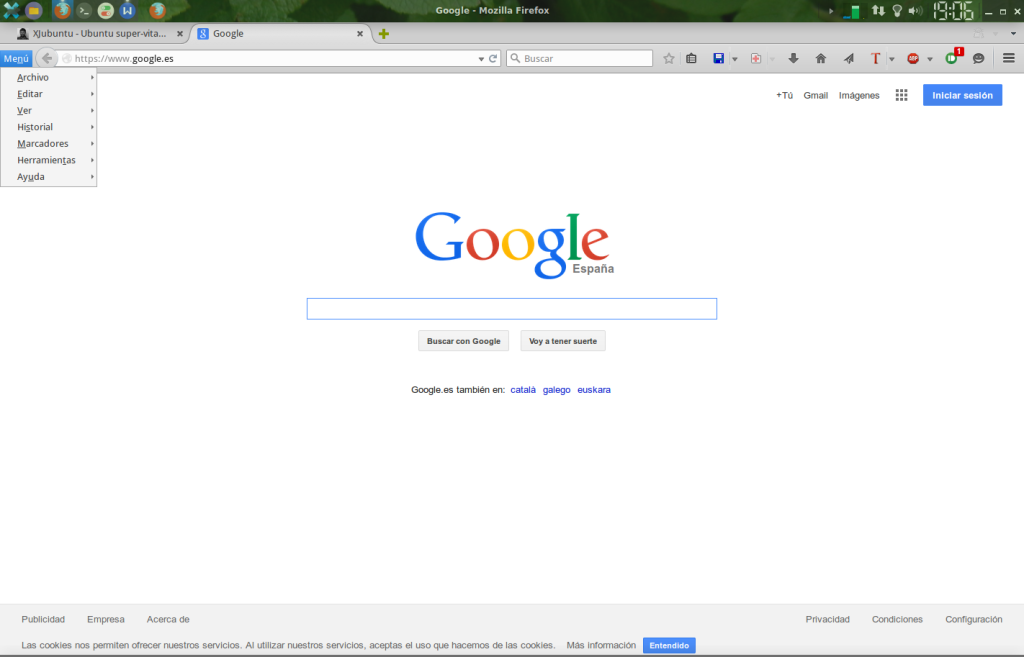Reload the page using the refresh icon
This screenshot has width=1024, height=657.
(x=493, y=59)
